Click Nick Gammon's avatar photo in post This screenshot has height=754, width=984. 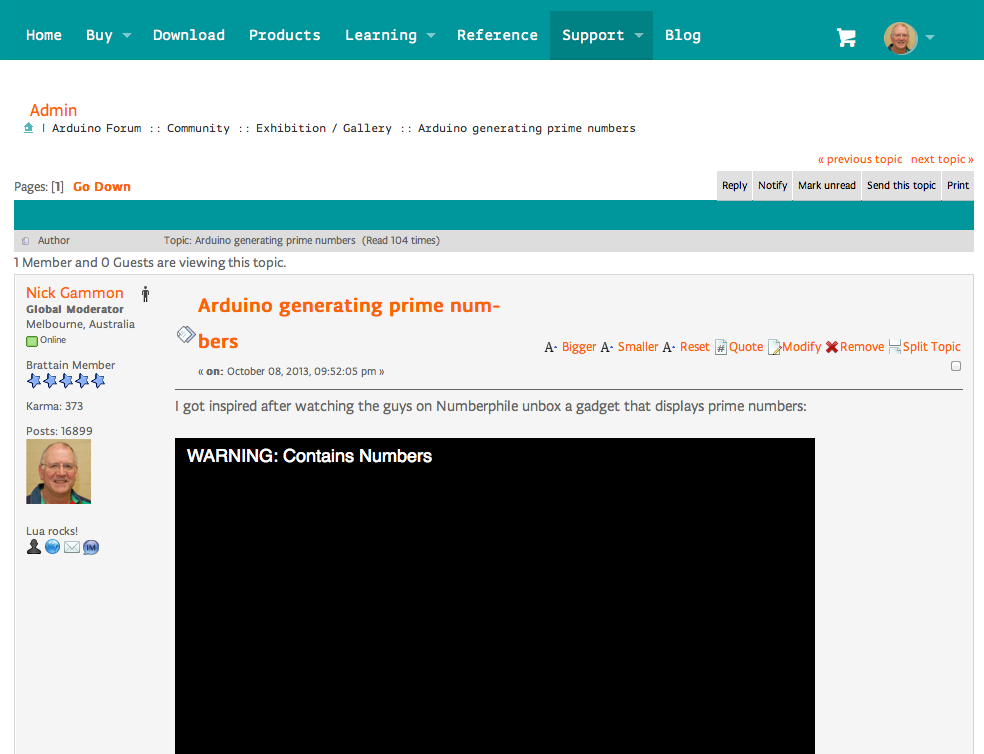click(x=58, y=471)
